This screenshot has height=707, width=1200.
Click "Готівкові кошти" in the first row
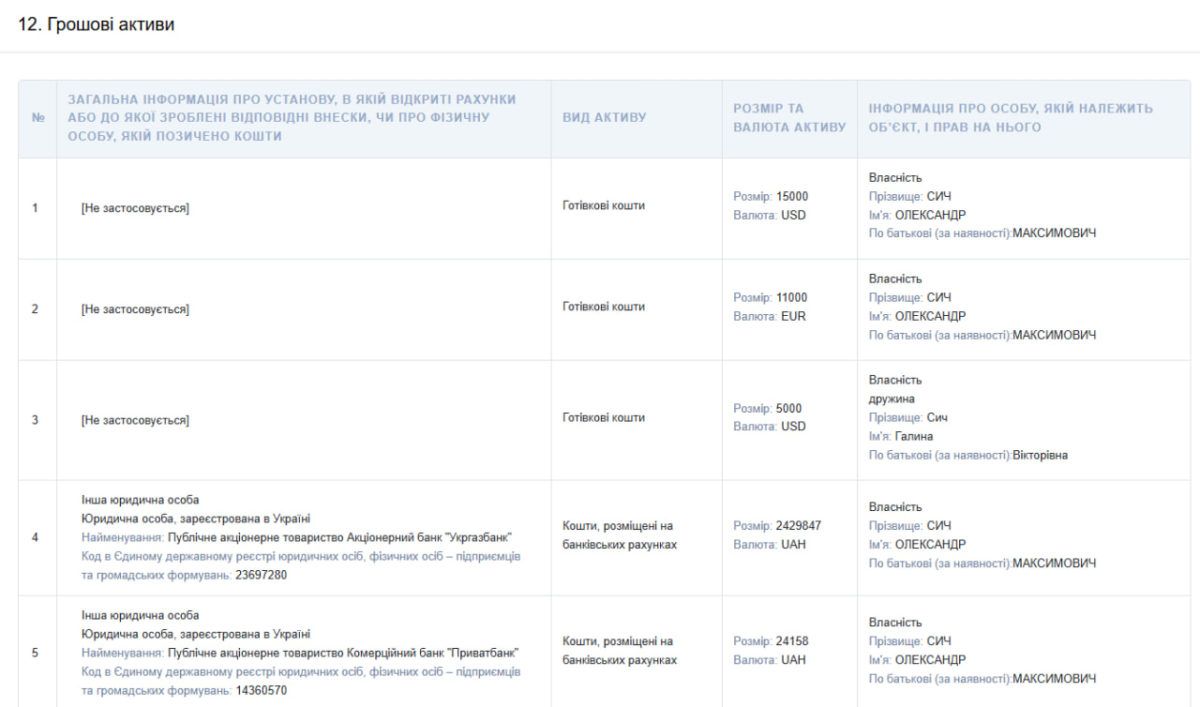pos(604,206)
